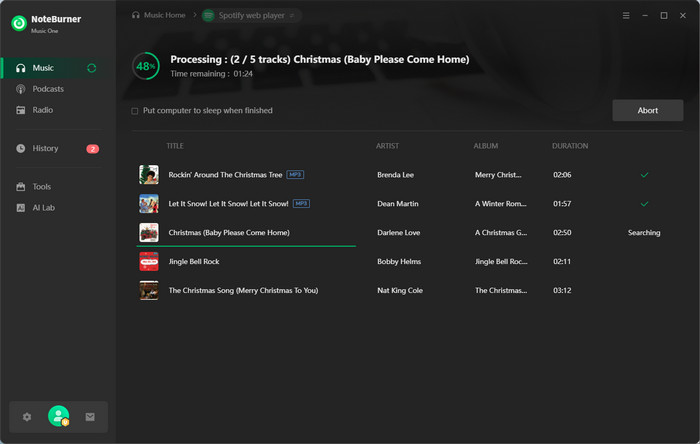Click duration 03:12

[x=562, y=290]
